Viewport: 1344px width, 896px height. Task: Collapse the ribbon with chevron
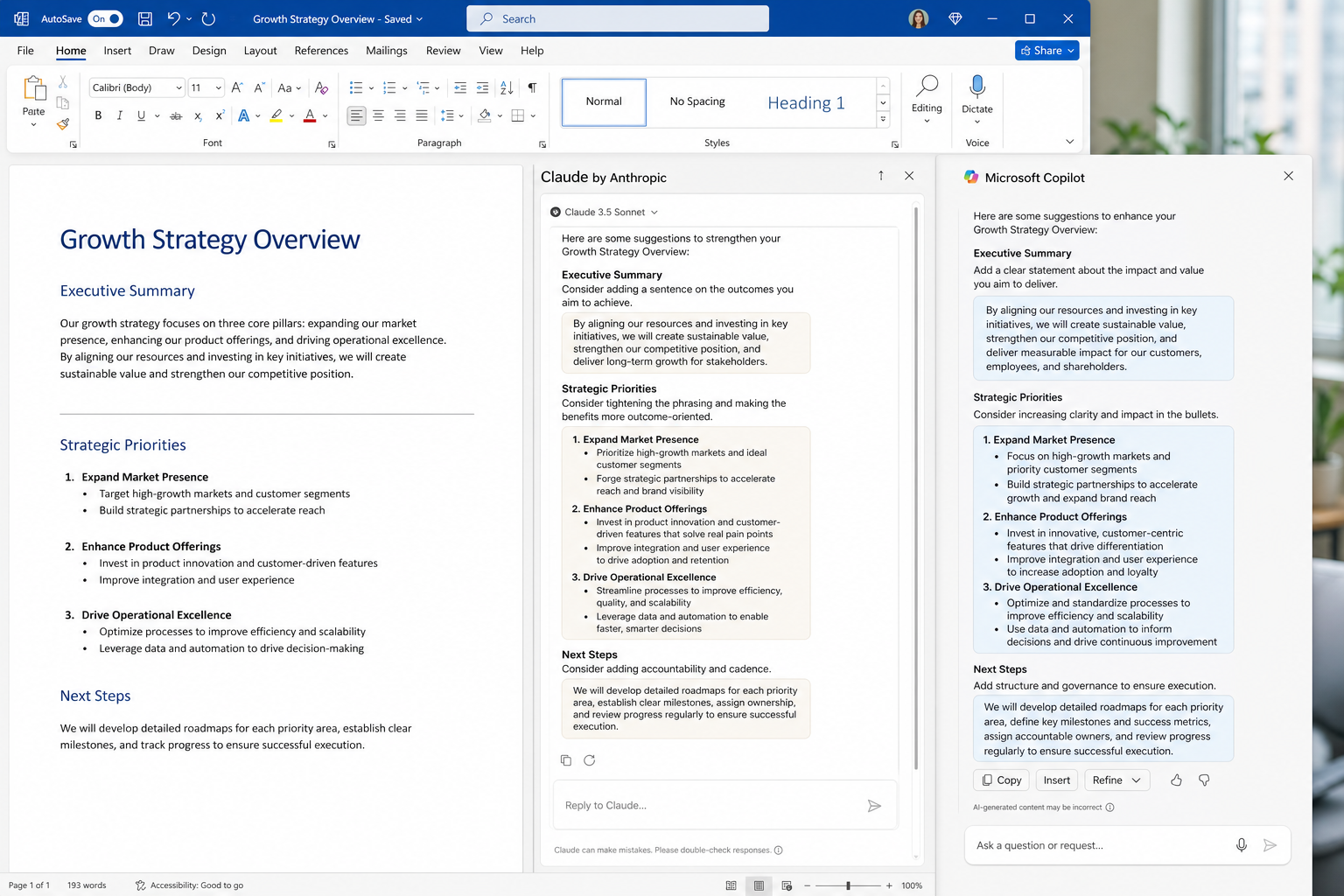click(x=1069, y=142)
